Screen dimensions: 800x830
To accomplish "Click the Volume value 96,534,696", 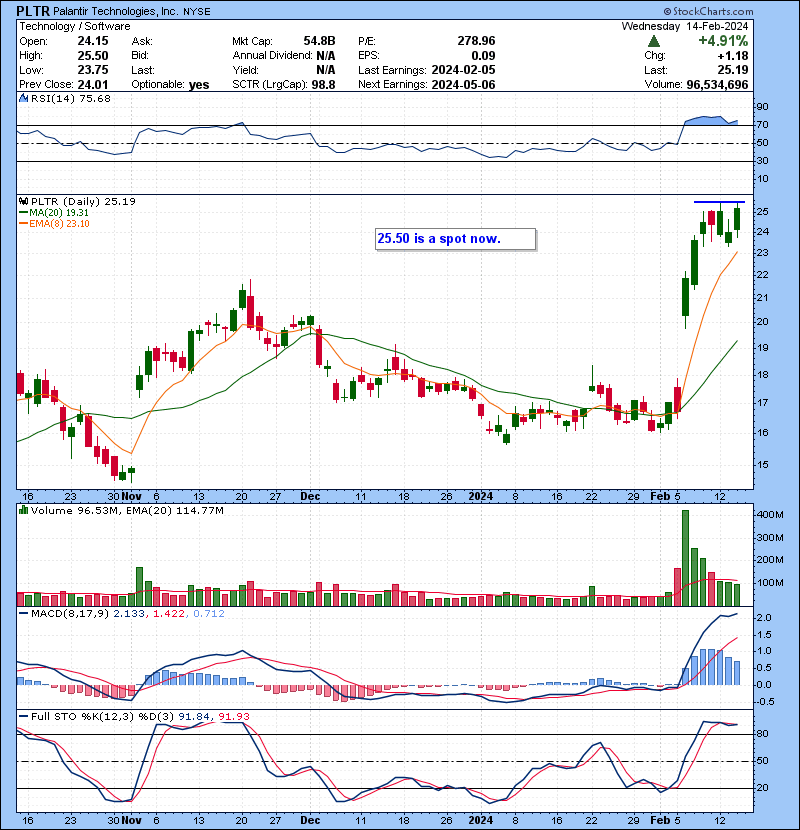I will point(717,85).
